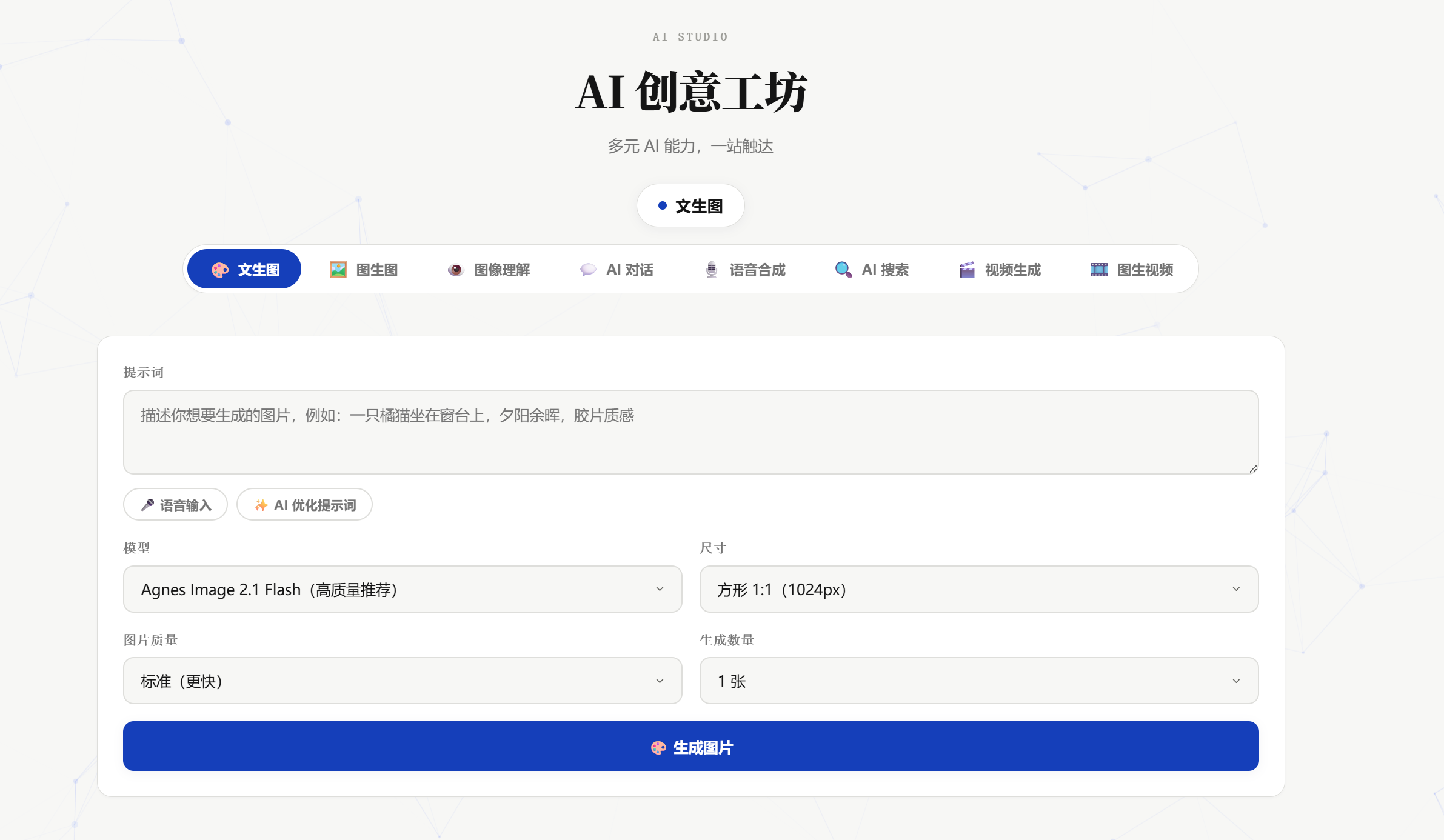Click the 生成图片 button text
This screenshot has height=840, width=1444.
point(703,748)
